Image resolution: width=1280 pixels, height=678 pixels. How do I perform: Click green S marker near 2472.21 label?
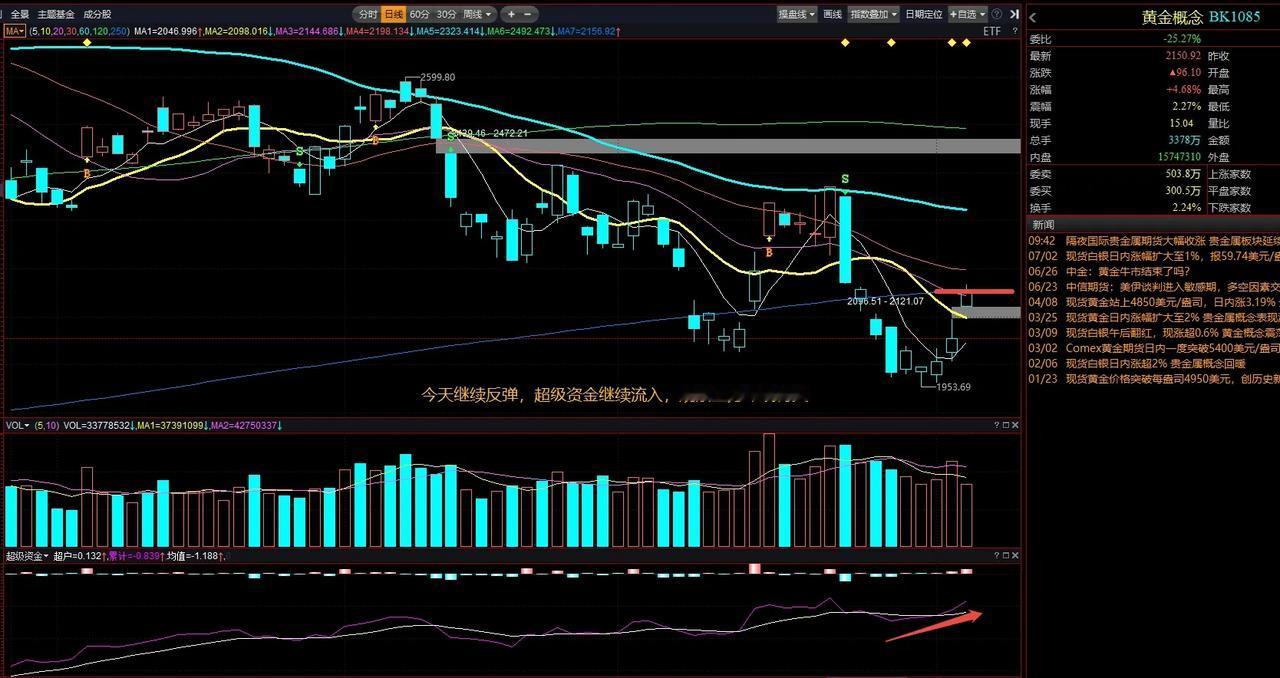452,135
